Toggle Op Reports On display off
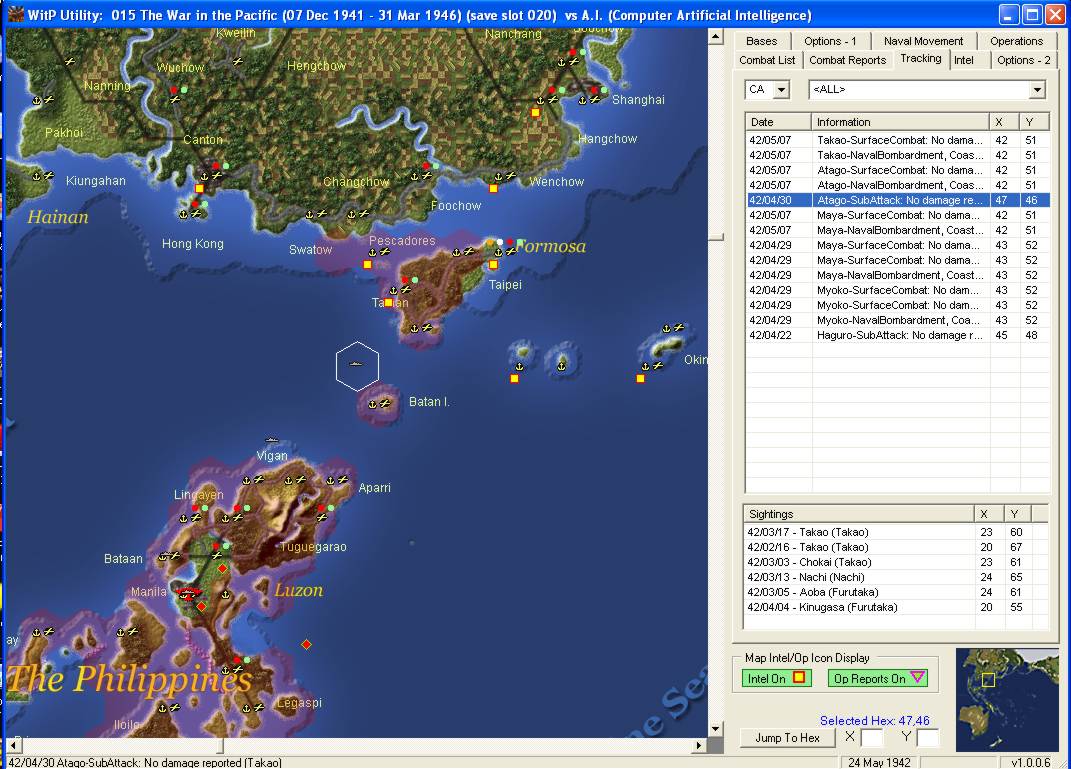1071x769 pixels. (x=877, y=678)
